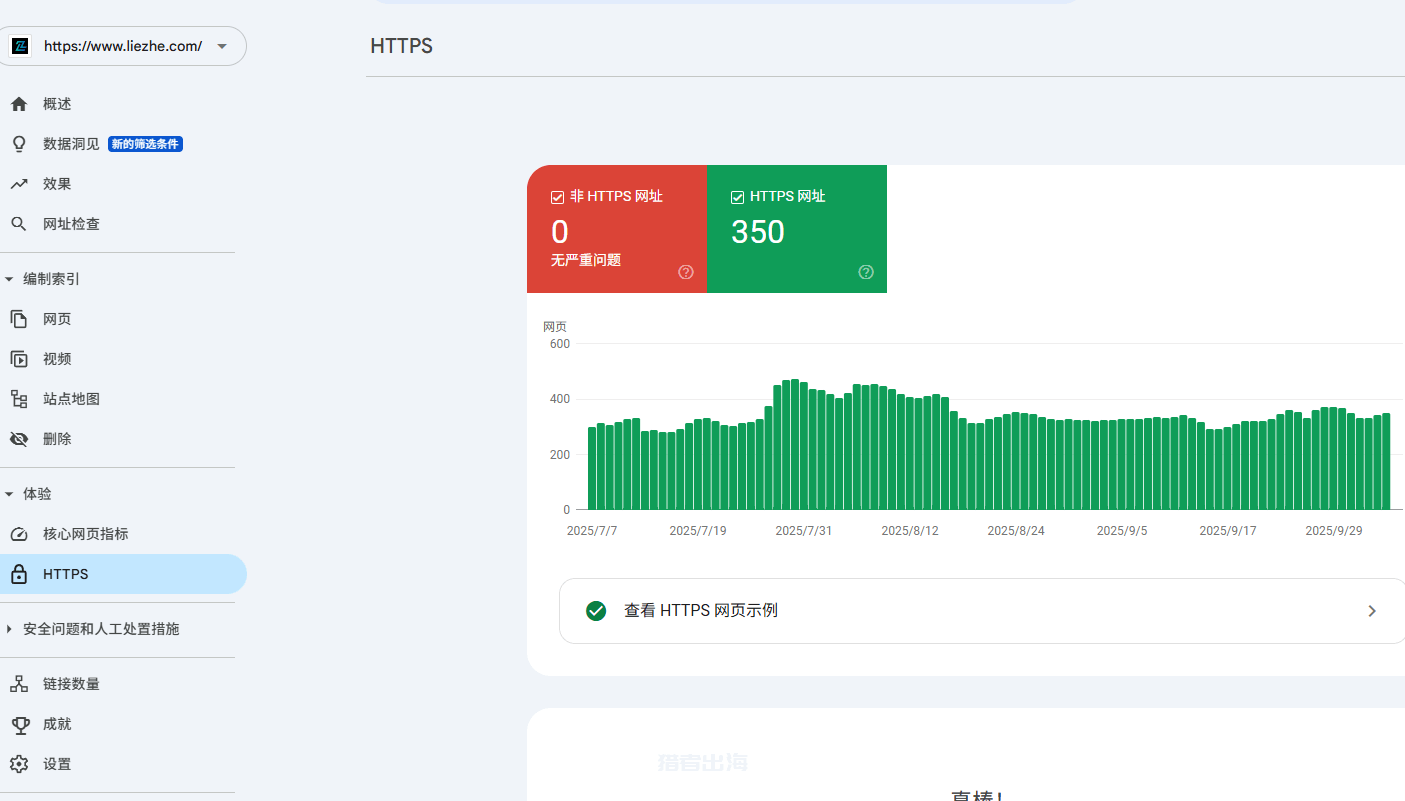This screenshot has height=801, width=1405.
Task: Expand the 安全问题和人工处置措施 section
Action: [9, 629]
